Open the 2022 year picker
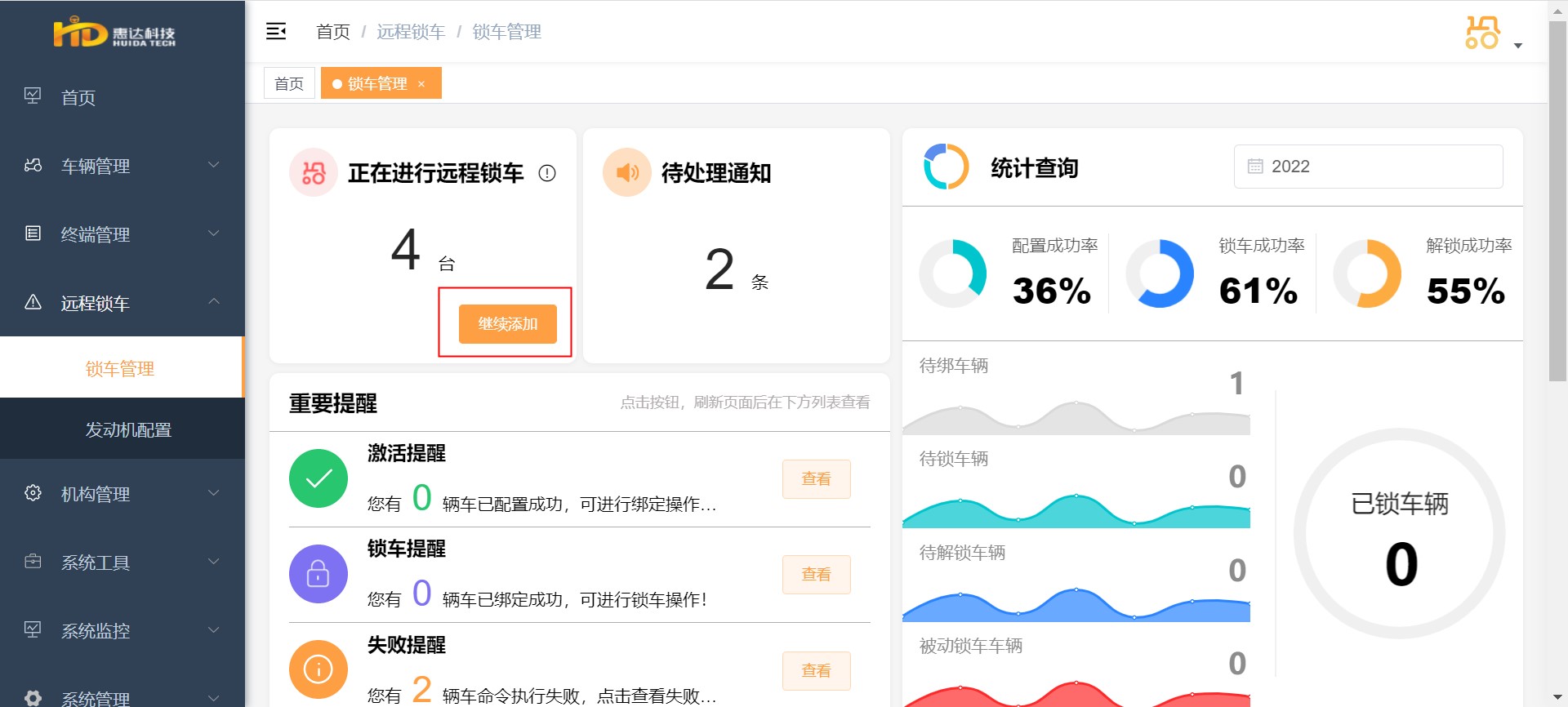The height and width of the screenshot is (707, 1568). point(1368,167)
